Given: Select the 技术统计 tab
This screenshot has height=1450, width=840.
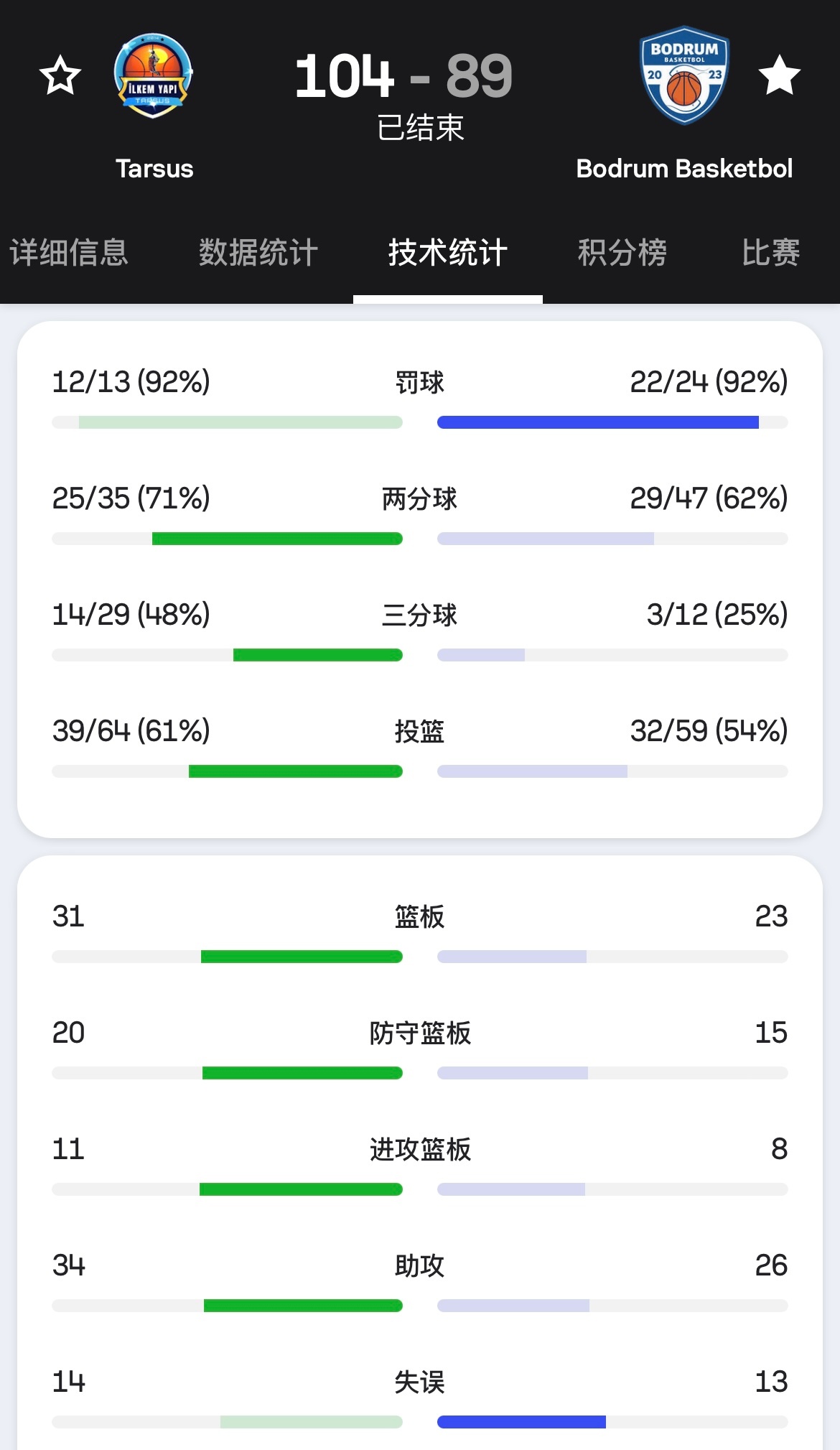Looking at the screenshot, I should [x=448, y=253].
